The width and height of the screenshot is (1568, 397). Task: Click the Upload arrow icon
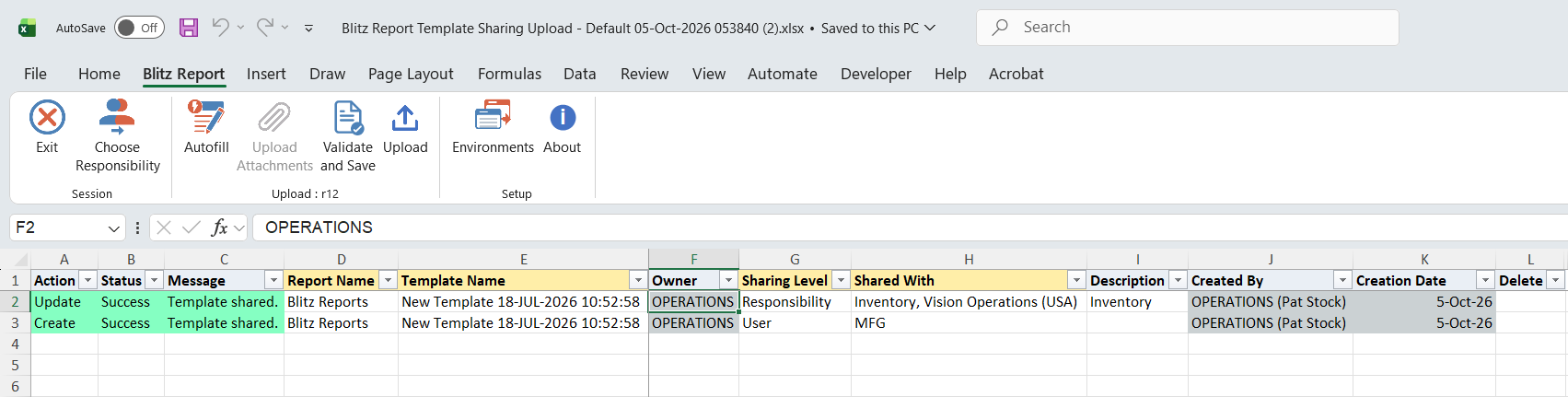[x=405, y=118]
